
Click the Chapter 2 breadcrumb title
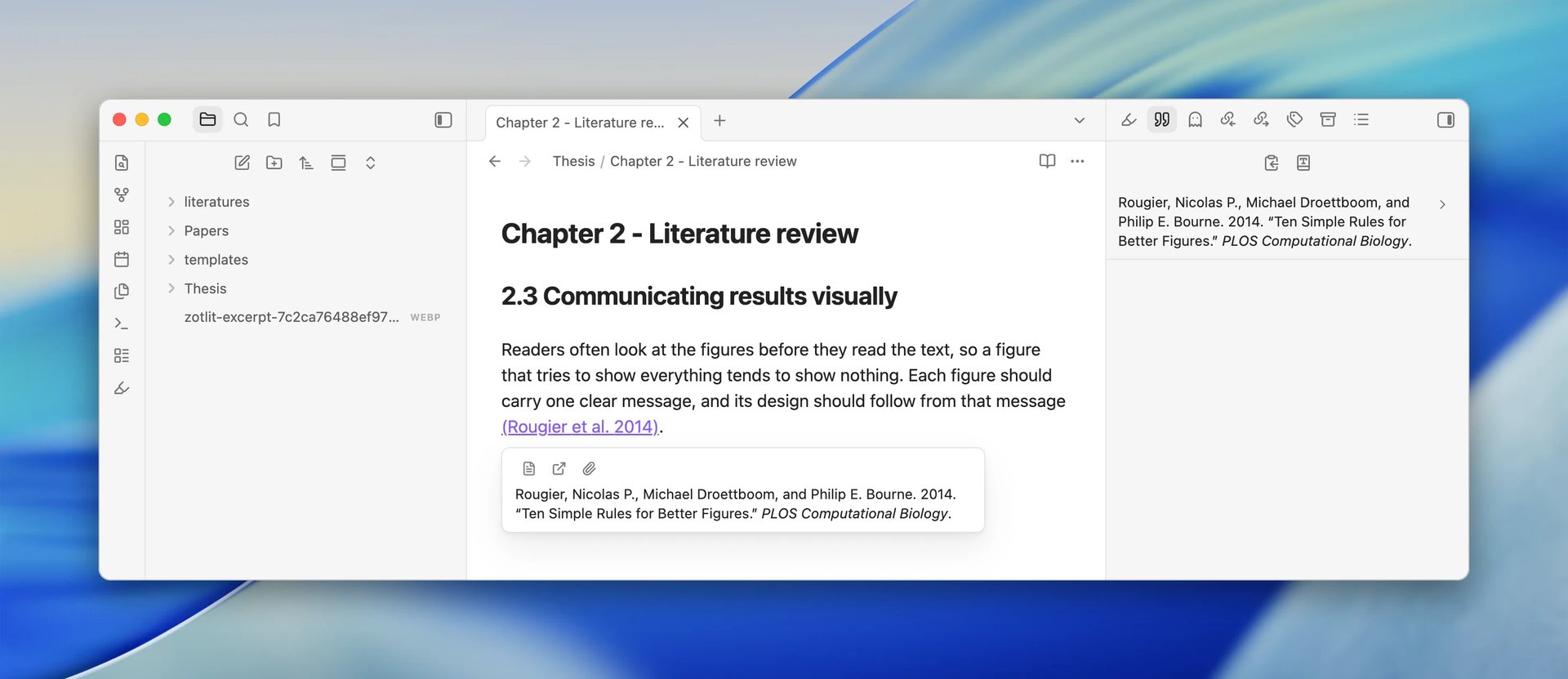click(x=703, y=161)
